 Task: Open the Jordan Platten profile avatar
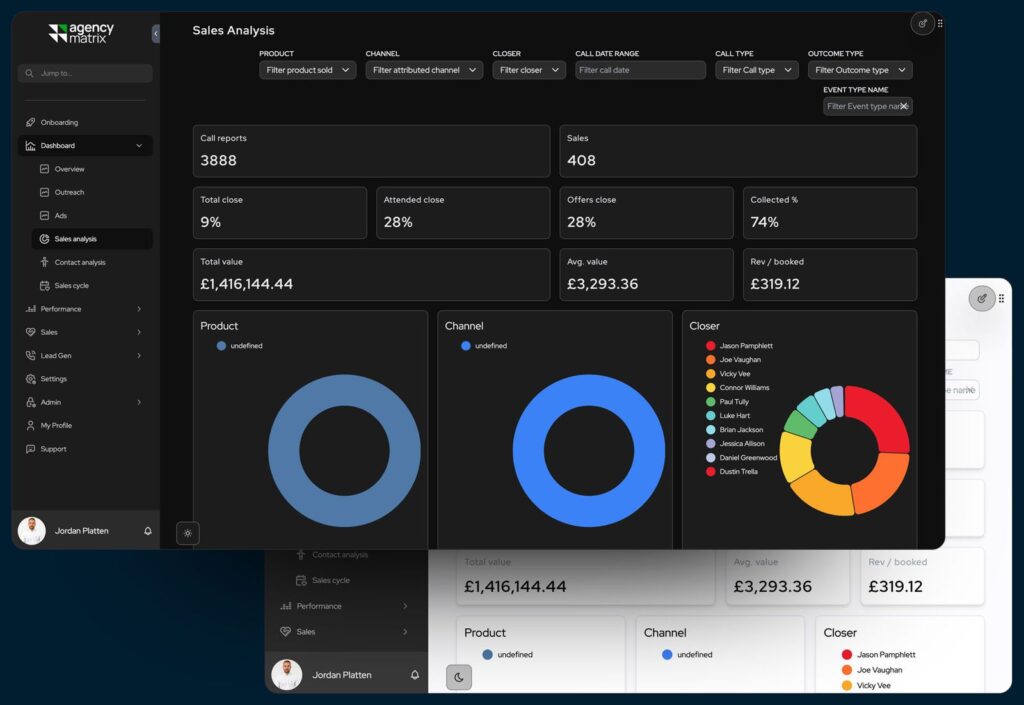pyautogui.click(x=32, y=531)
